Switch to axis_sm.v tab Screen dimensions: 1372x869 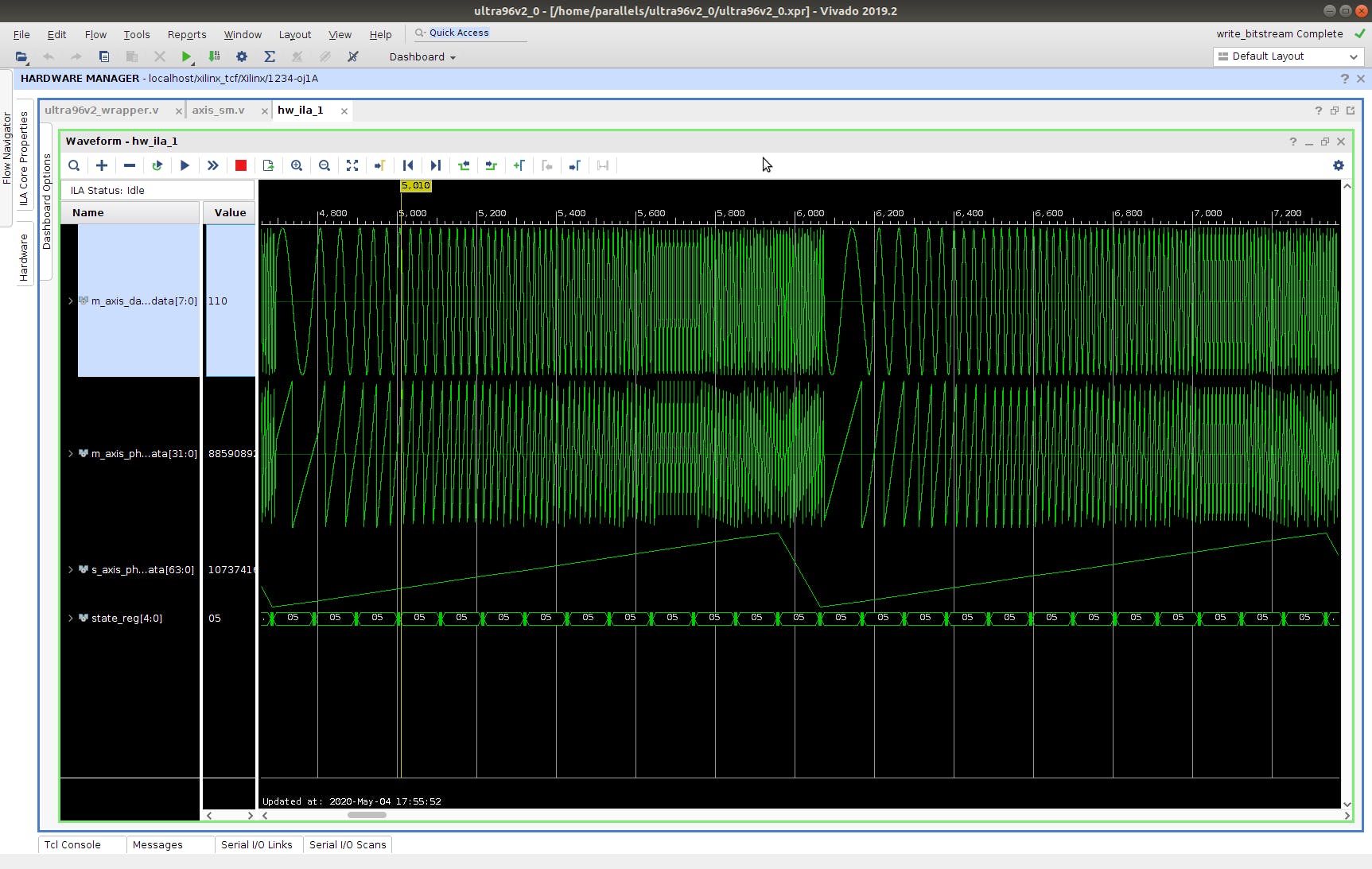pyautogui.click(x=218, y=110)
